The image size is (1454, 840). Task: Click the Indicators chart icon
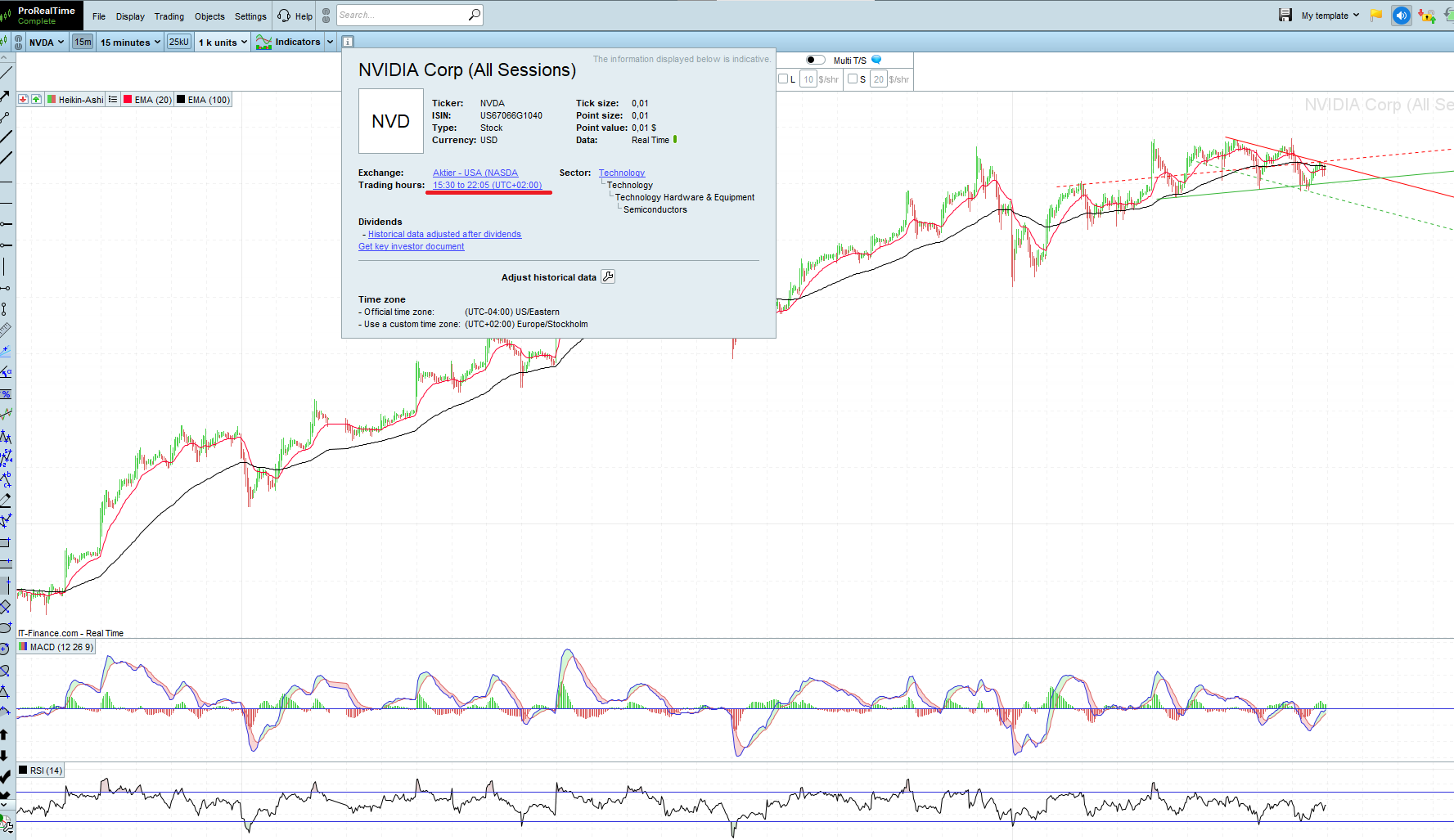(263, 42)
